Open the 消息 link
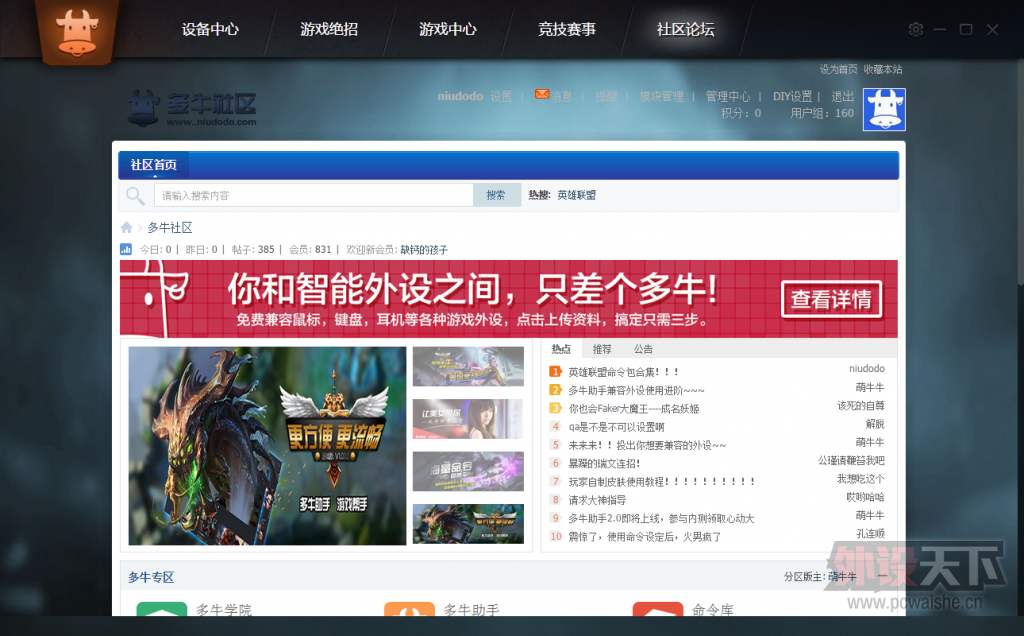The image size is (1024, 636). click(562, 96)
